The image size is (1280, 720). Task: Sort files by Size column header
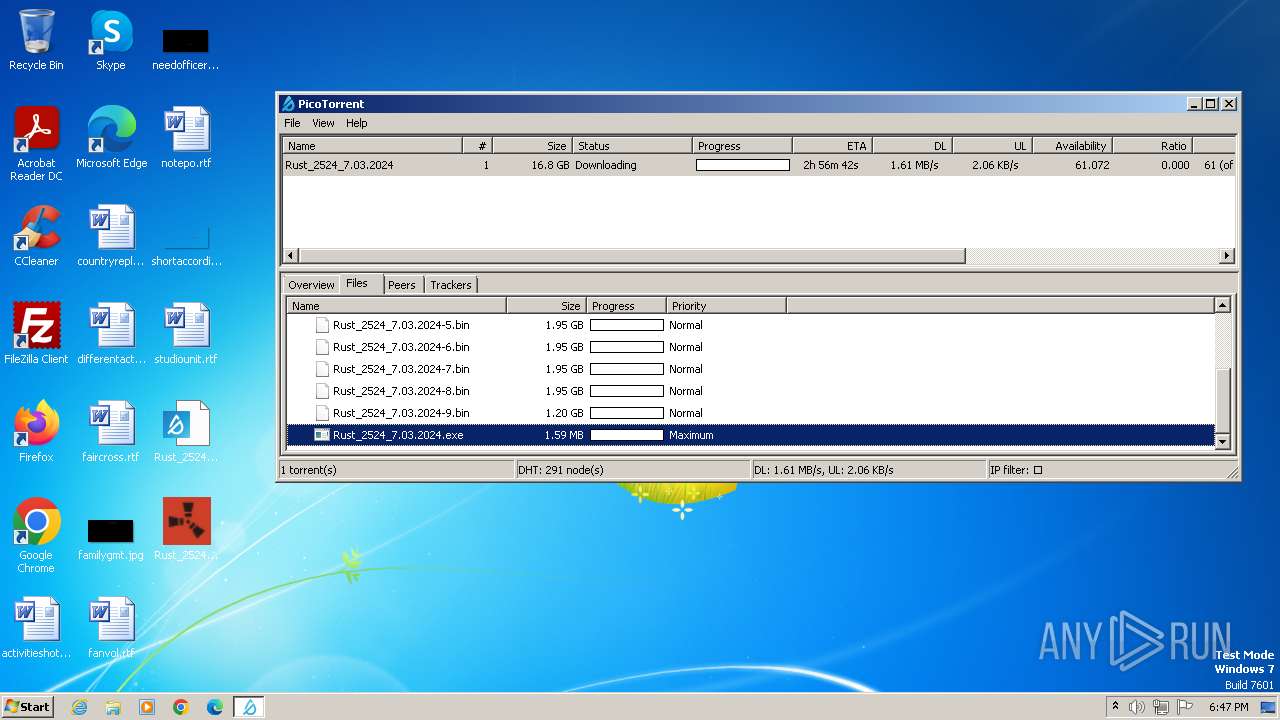click(546, 306)
